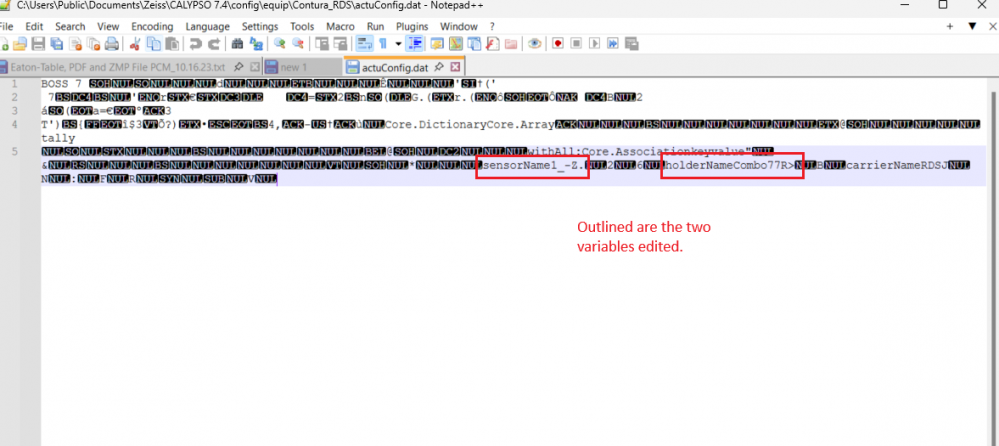Open the Document List panel icon
The image size is (999, 446).
pyautogui.click(x=474, y=44)
